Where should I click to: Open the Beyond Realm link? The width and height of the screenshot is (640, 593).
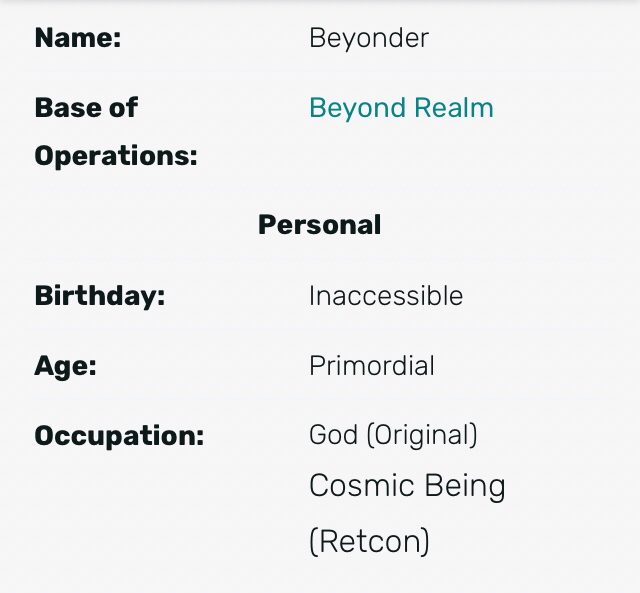point(401,108)
